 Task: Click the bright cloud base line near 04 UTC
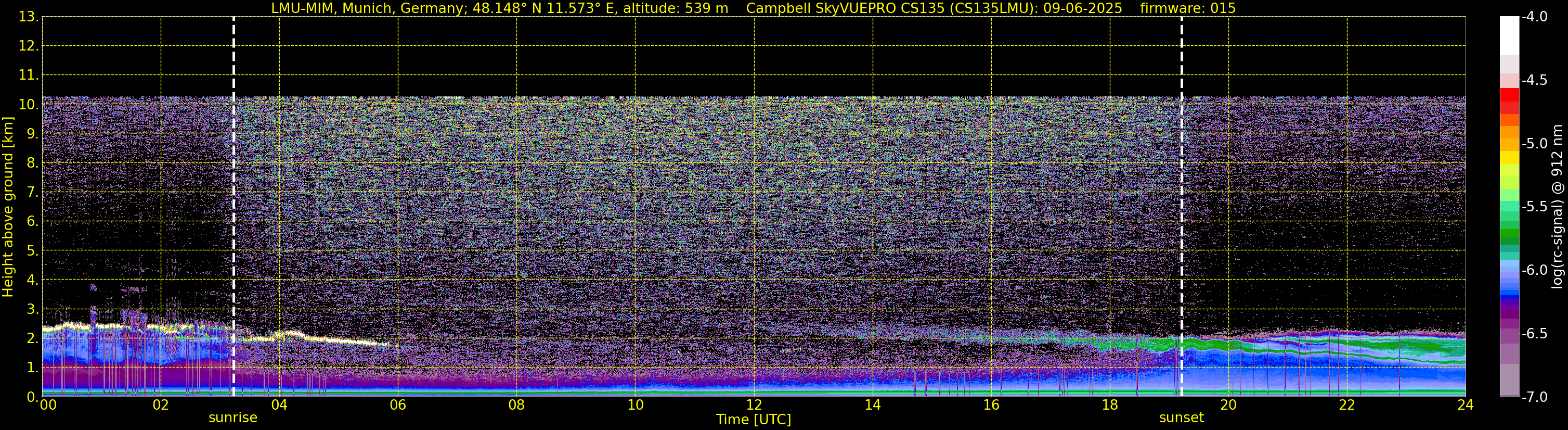point(292,334)
